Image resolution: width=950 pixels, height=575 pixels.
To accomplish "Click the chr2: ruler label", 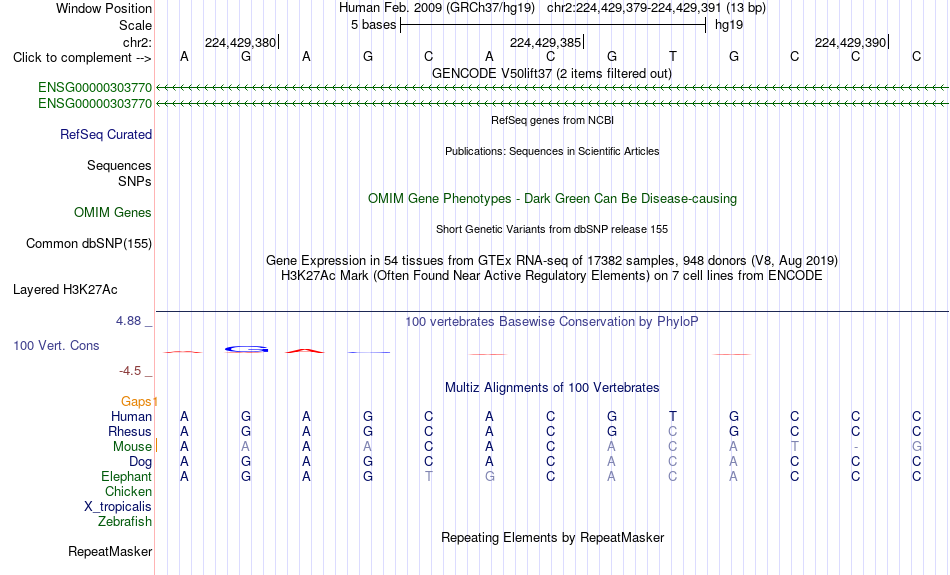I will click(137, 42).
